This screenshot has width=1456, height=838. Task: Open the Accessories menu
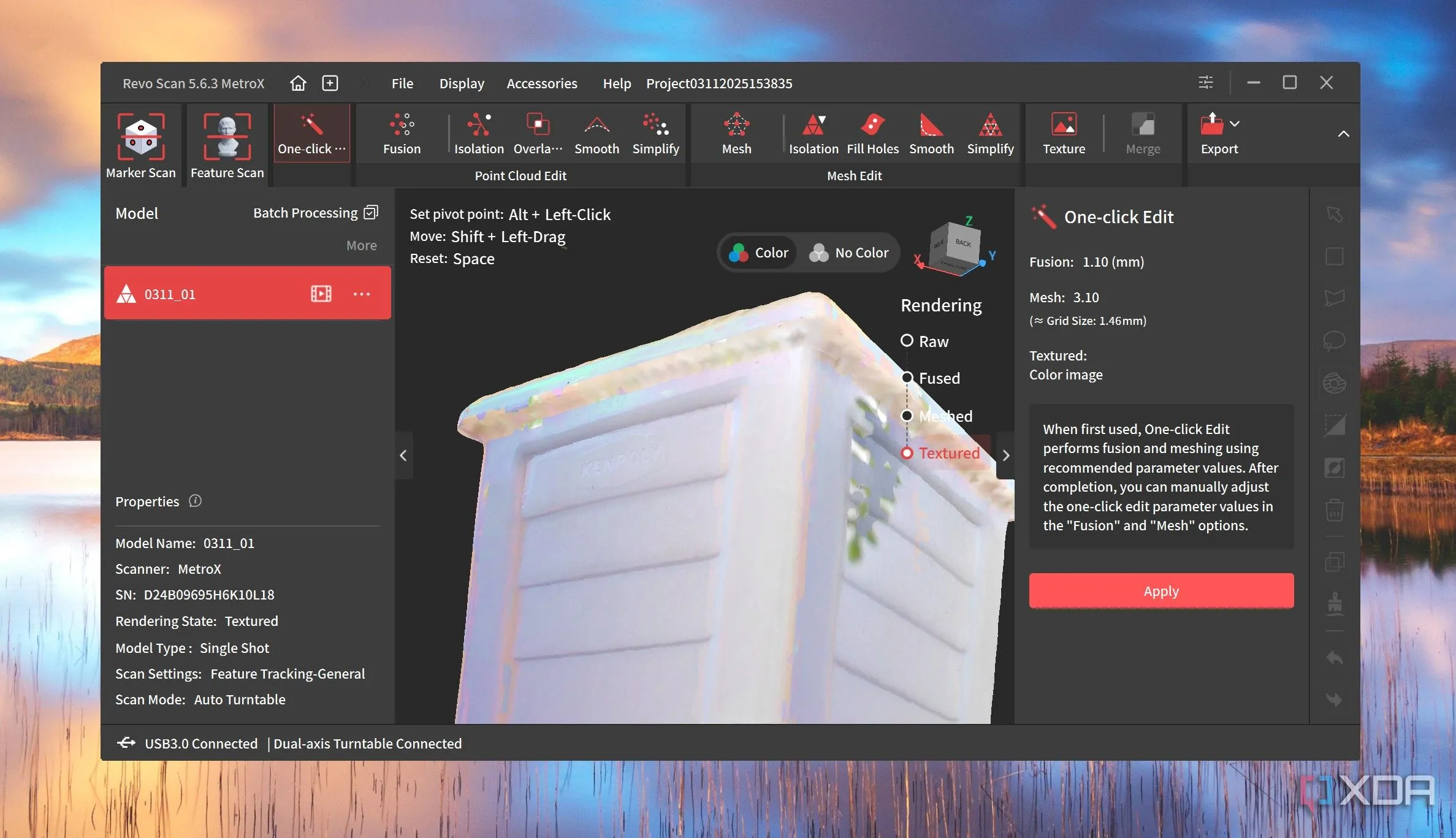tap(542, 83)
